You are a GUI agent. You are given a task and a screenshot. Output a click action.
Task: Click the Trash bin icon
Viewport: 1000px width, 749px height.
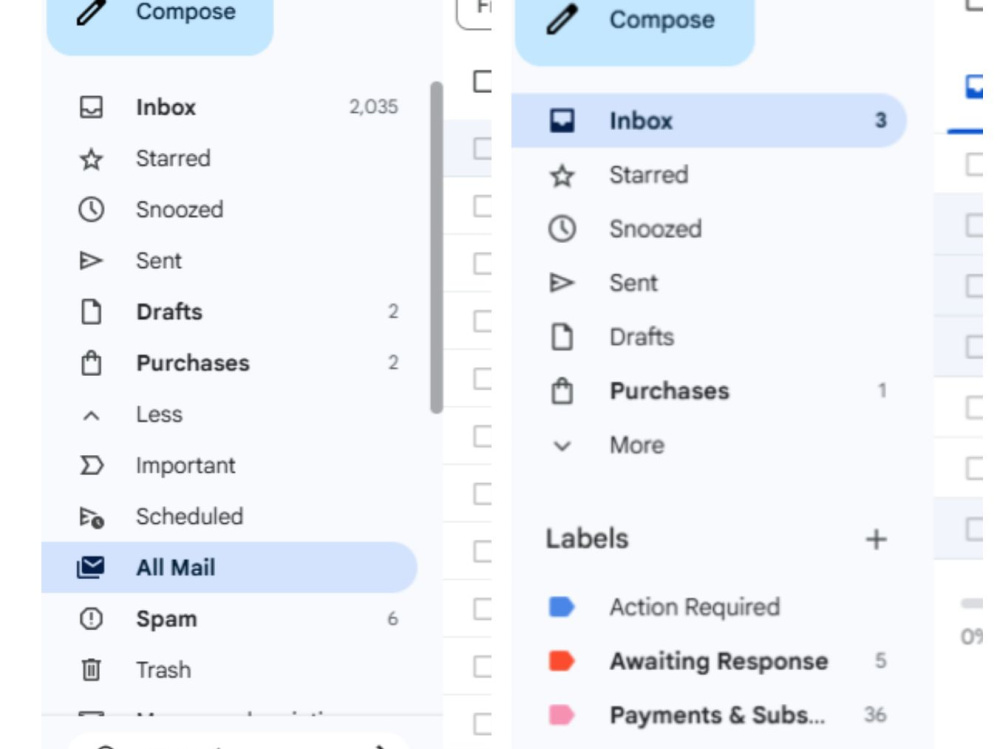tap(91, 669)
